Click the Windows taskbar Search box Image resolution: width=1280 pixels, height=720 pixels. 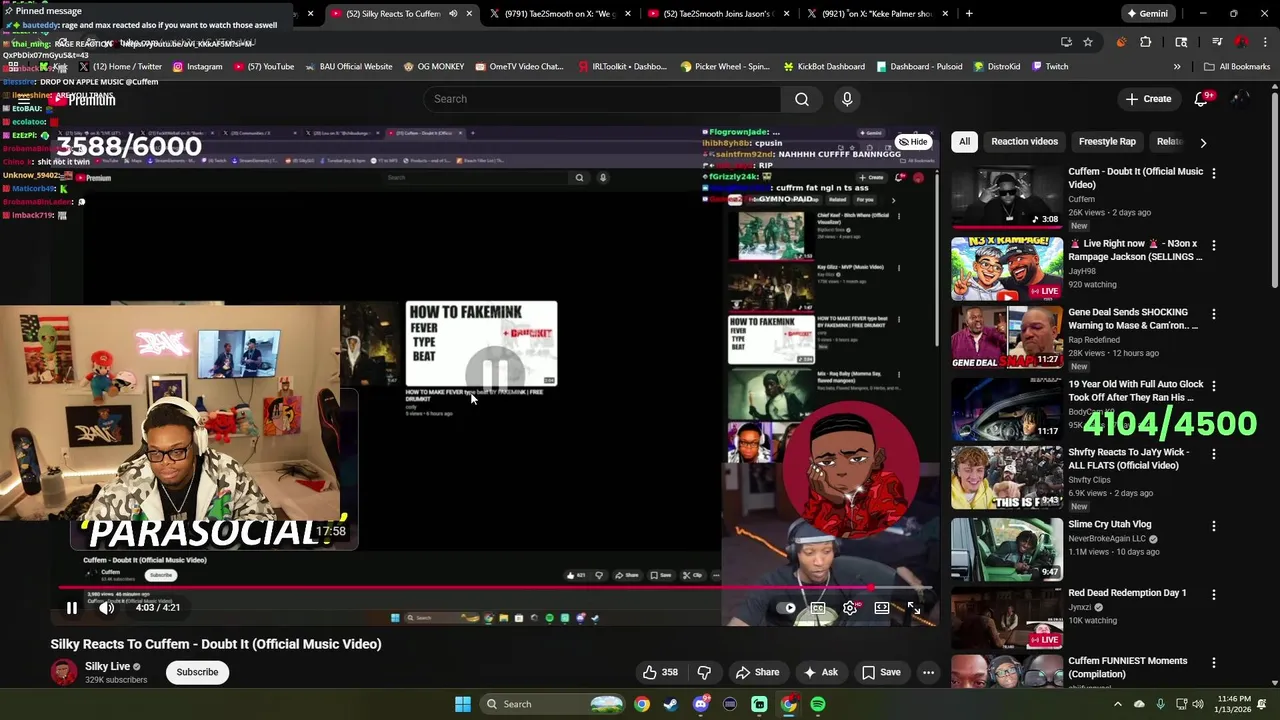point(550,704)
